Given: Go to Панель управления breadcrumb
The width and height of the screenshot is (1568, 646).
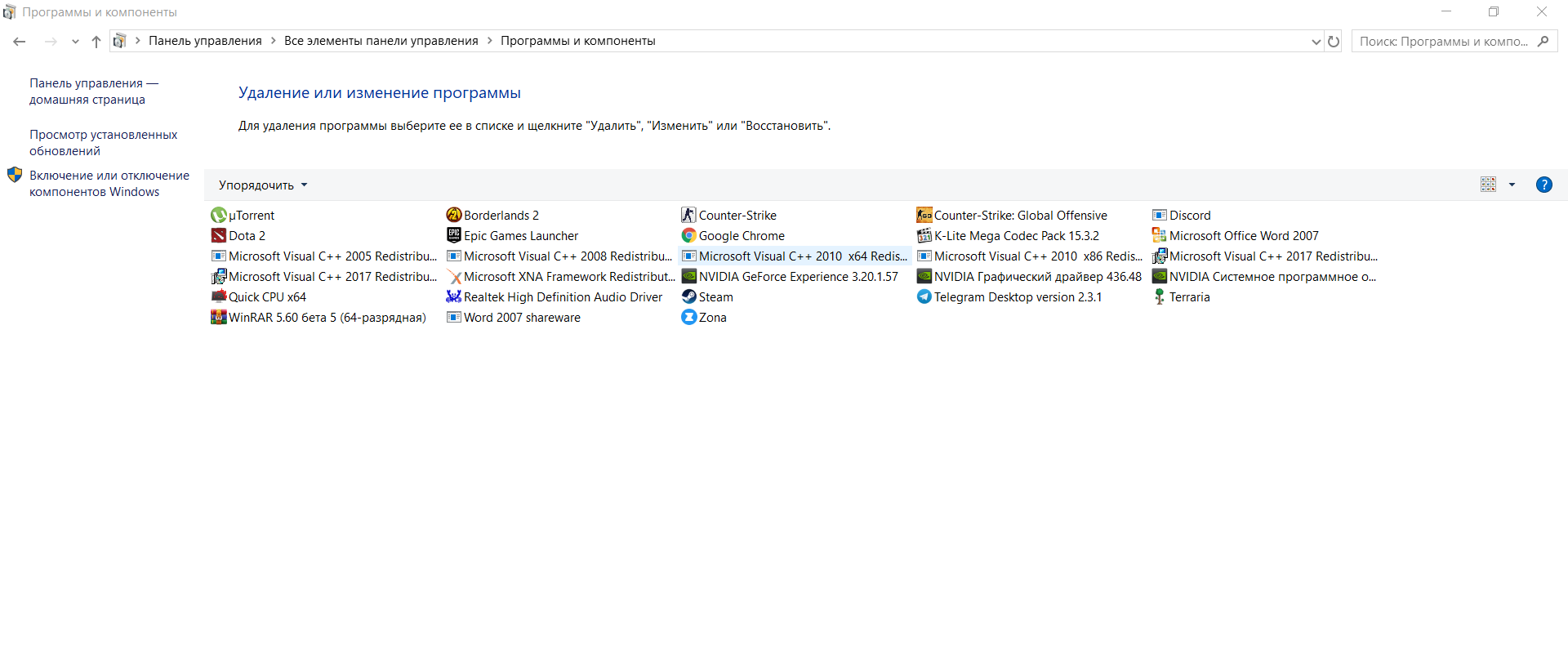Looking at the screenshot, I should [x=205, y=41].
